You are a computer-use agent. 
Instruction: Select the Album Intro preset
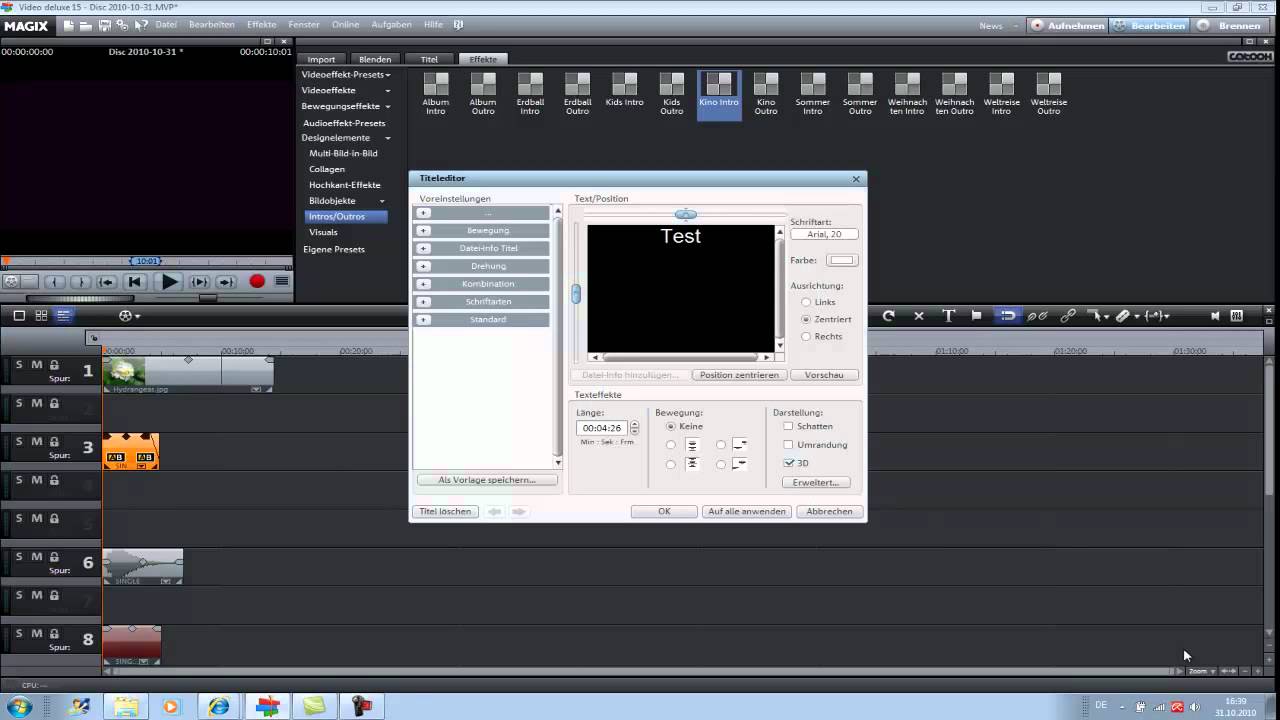[x=436, y=93]
